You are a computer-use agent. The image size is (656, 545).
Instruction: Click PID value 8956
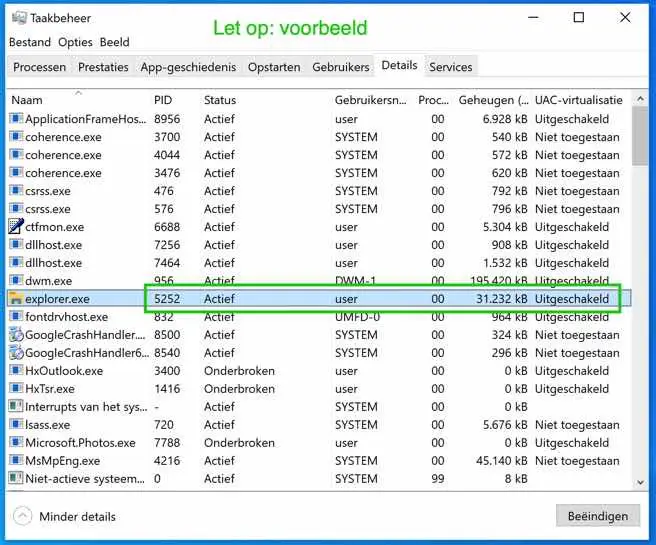point(167,119)
